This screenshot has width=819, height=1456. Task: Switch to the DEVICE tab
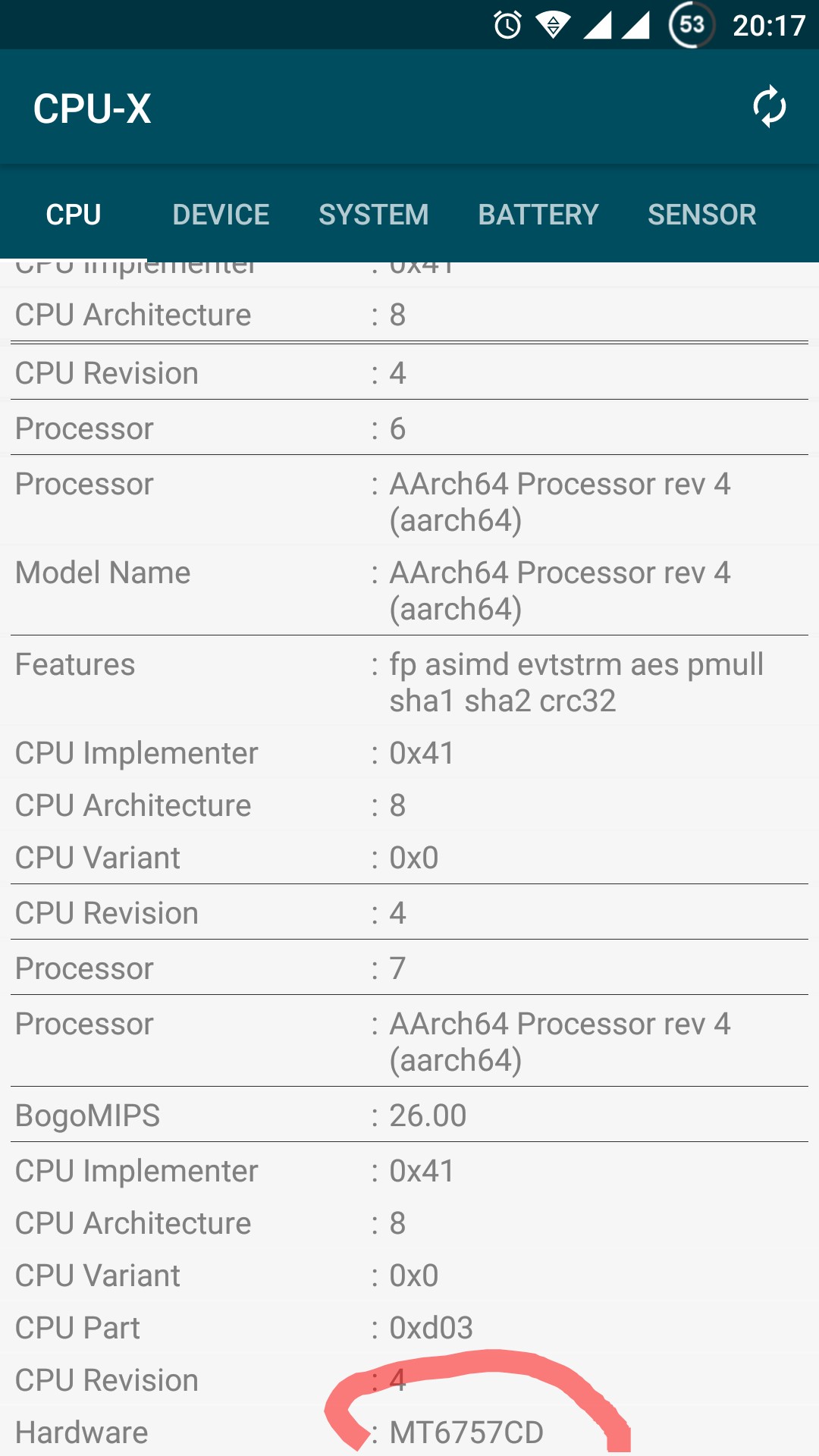click(221, 215)
